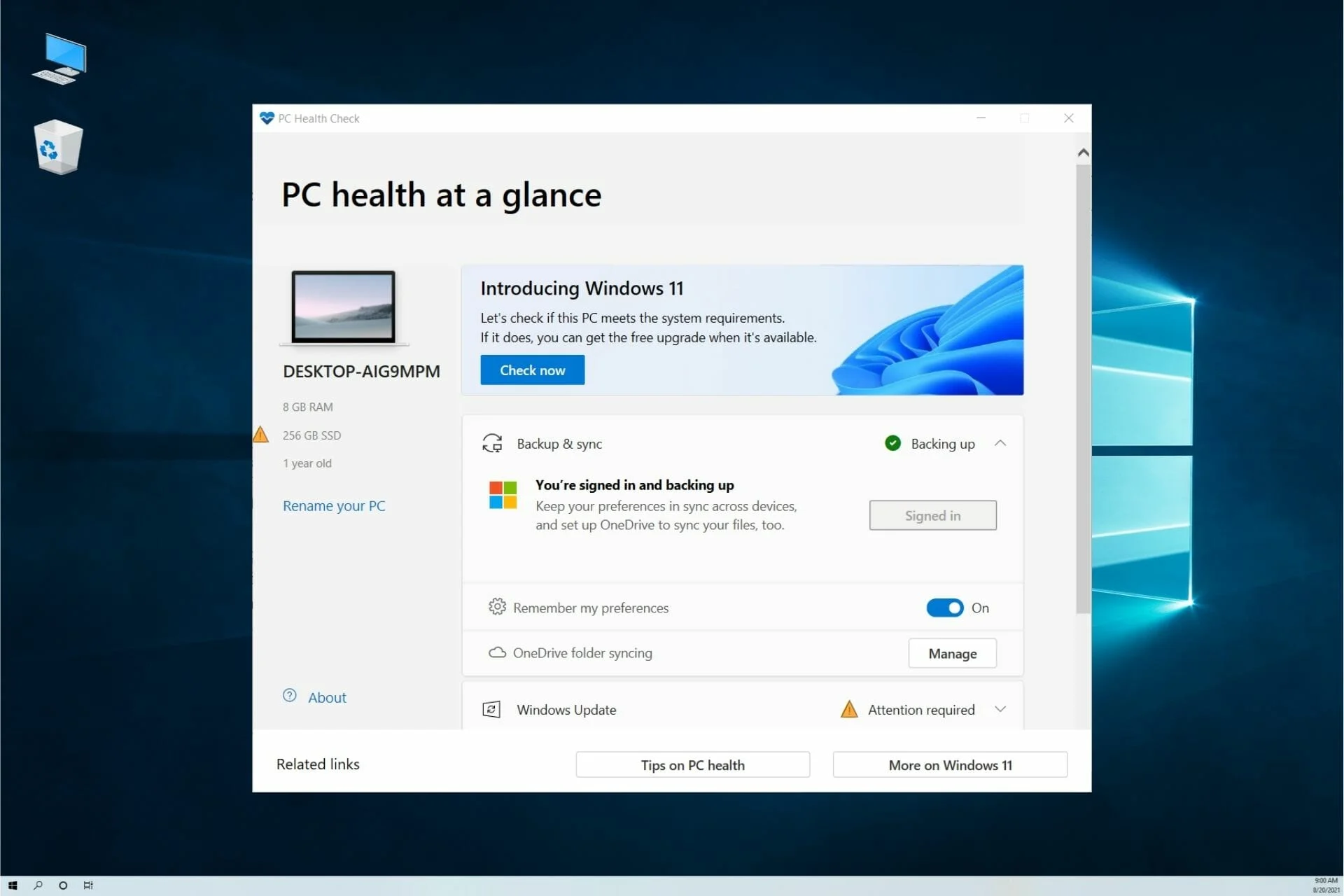
Task: Click the Windows taskbar search icon
Action: [x=37, y=885]
